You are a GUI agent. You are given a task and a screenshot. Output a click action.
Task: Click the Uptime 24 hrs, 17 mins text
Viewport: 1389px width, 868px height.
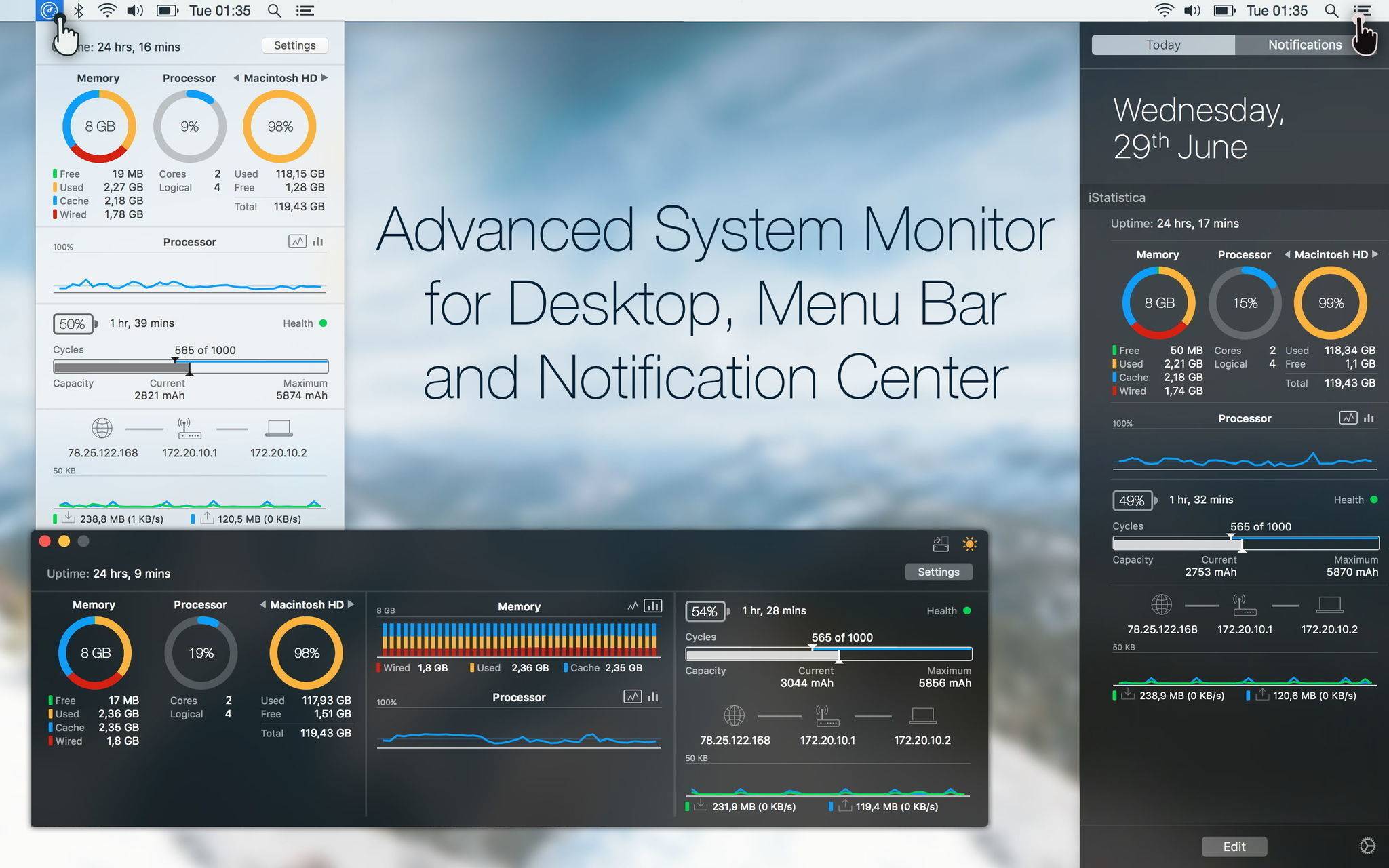point(1175,224)
